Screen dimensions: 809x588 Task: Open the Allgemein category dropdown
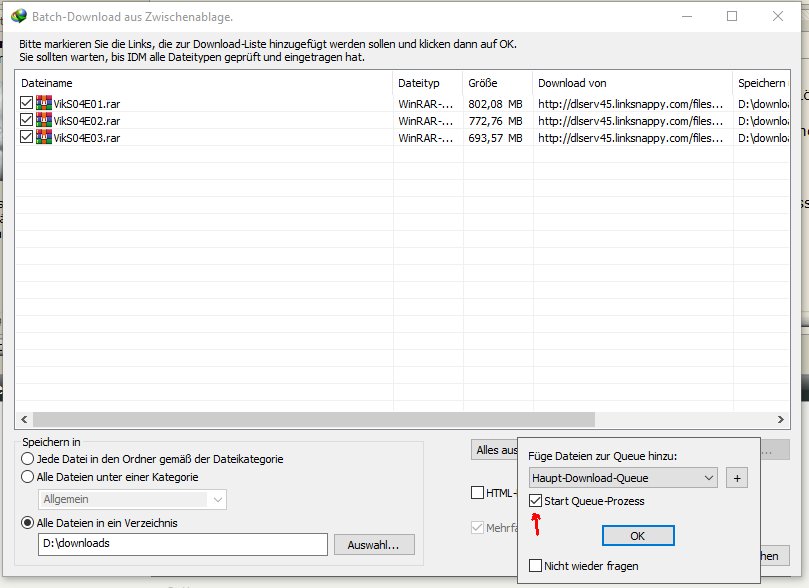(134, 499)
